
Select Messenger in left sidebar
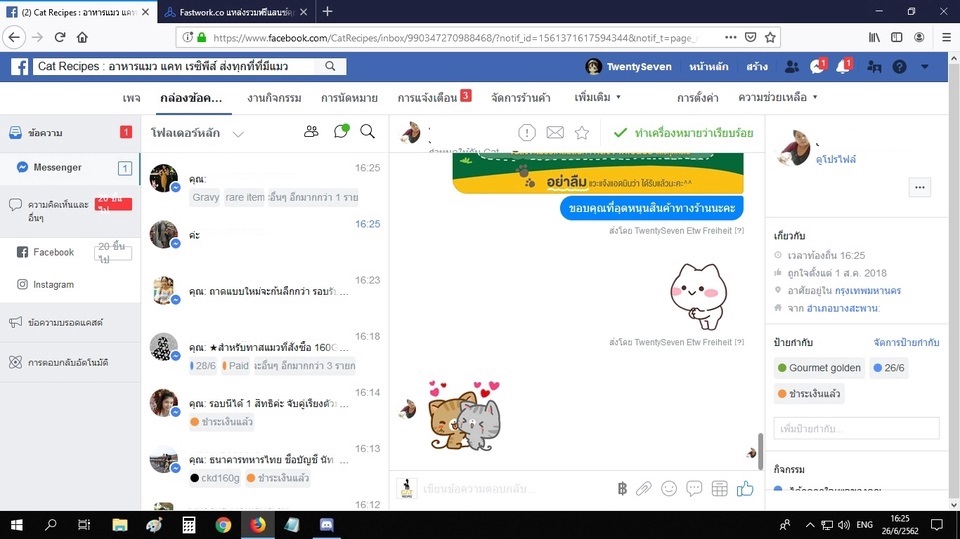tap(70, 167)
